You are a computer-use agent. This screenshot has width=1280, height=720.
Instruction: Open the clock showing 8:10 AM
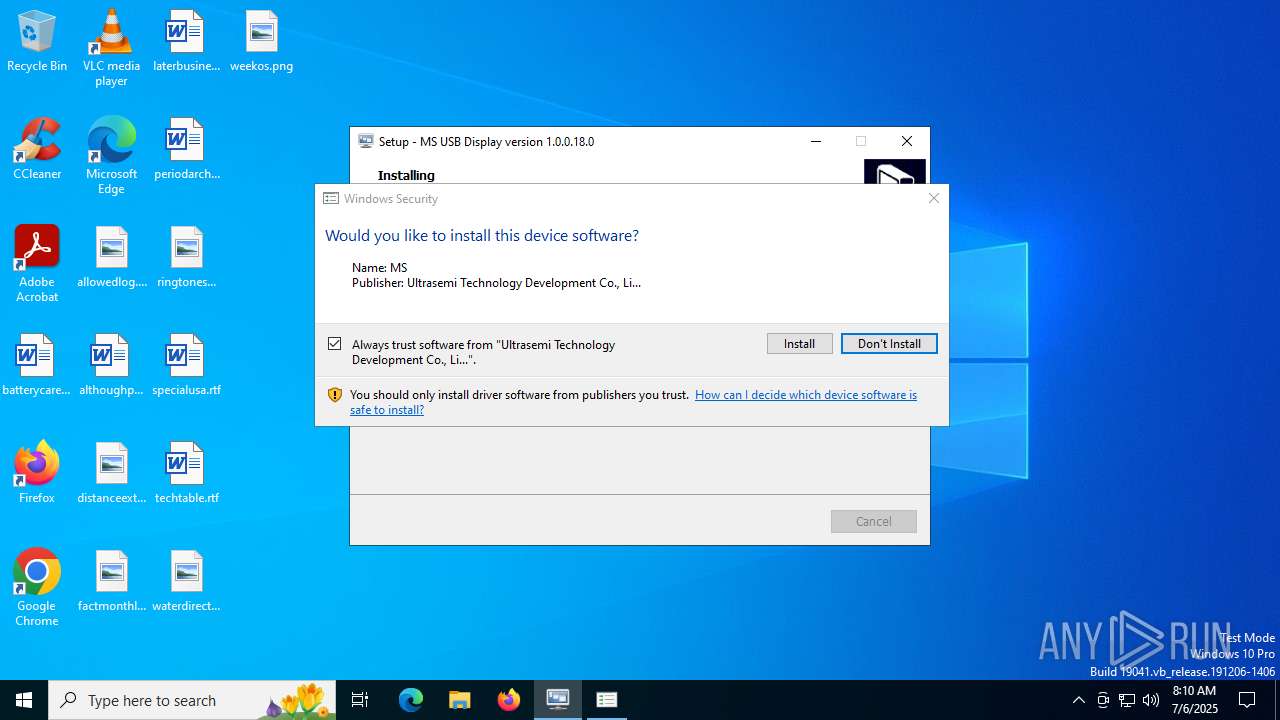[x=1194, y=700]
